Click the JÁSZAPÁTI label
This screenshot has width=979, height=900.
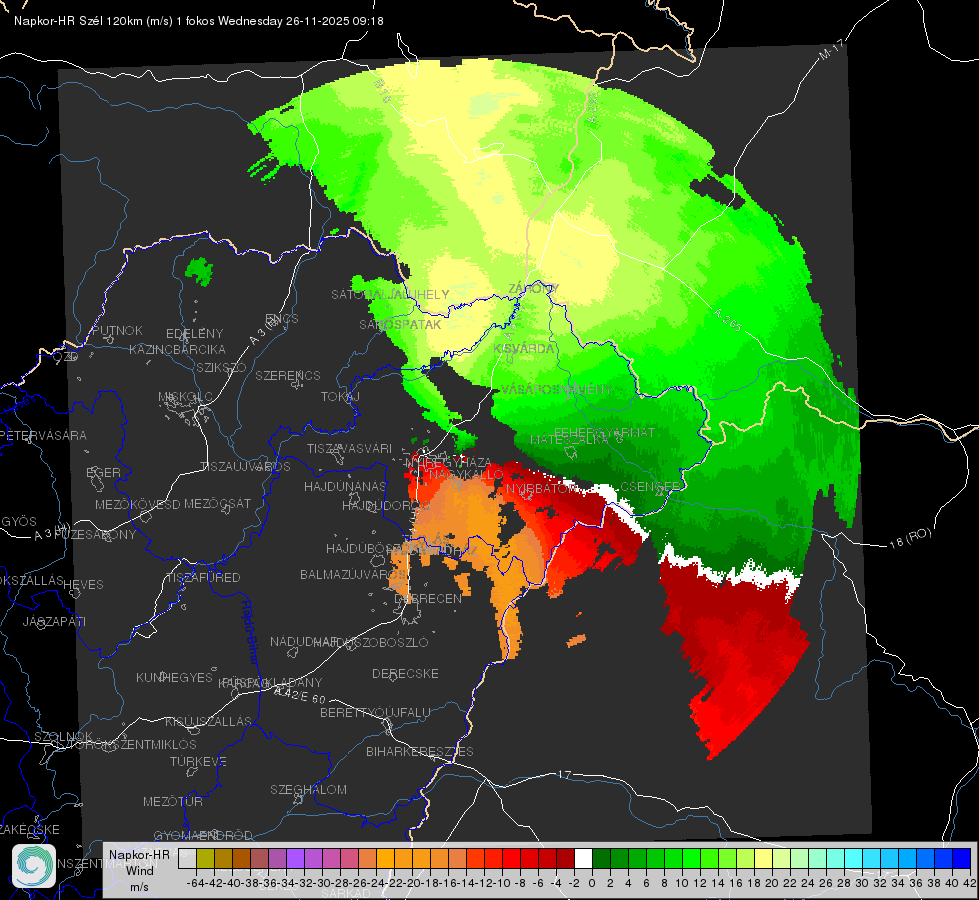tap(54, 621)
